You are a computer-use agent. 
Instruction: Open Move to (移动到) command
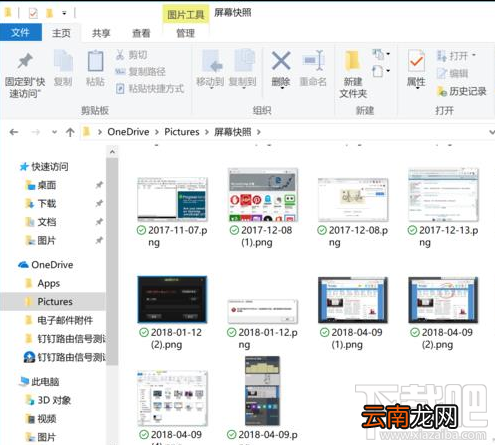click(x=210, y=69)
